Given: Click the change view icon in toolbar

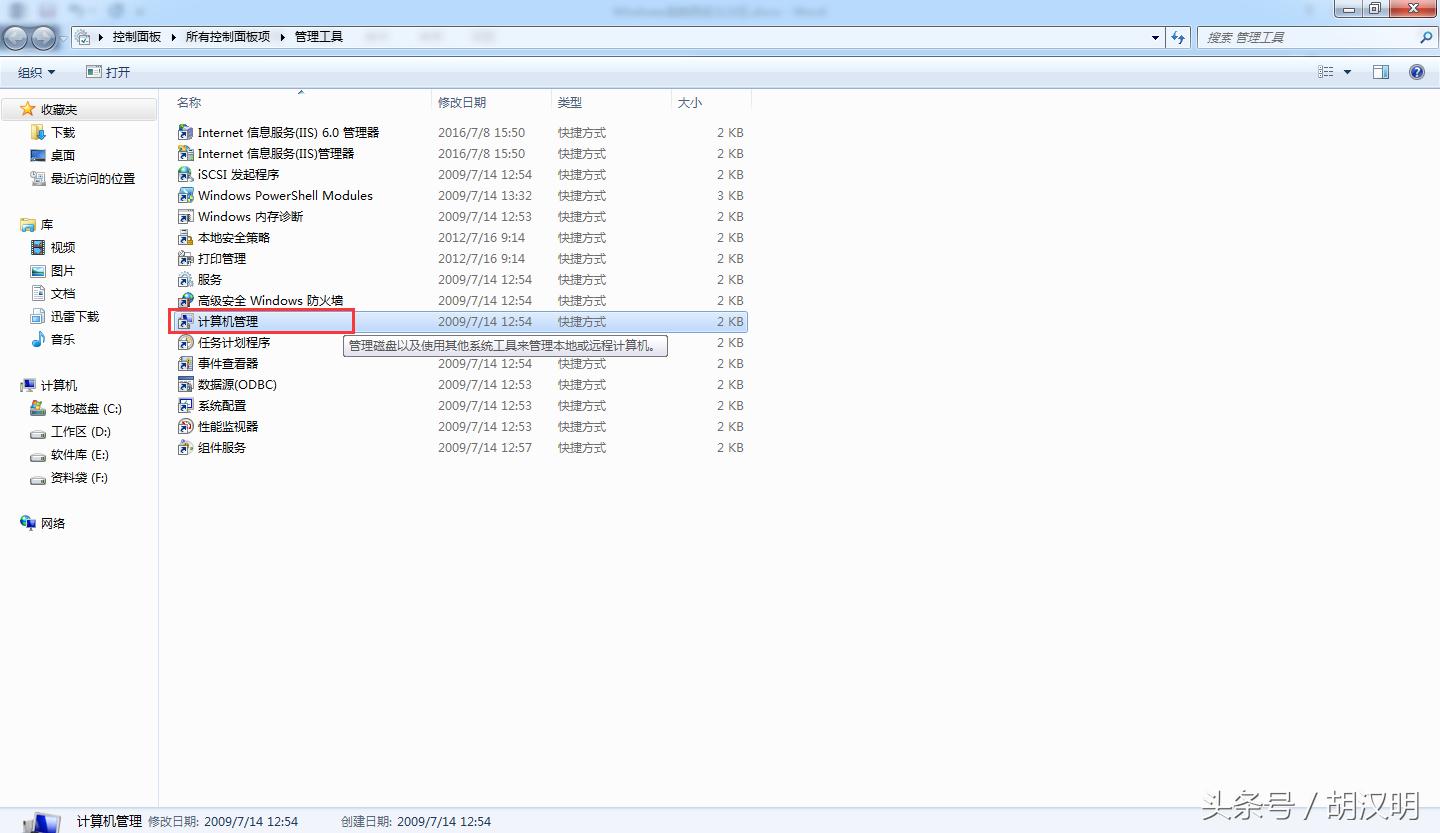Looking at the screenshot, I should pyautogui.click(x=1326, y=72).
